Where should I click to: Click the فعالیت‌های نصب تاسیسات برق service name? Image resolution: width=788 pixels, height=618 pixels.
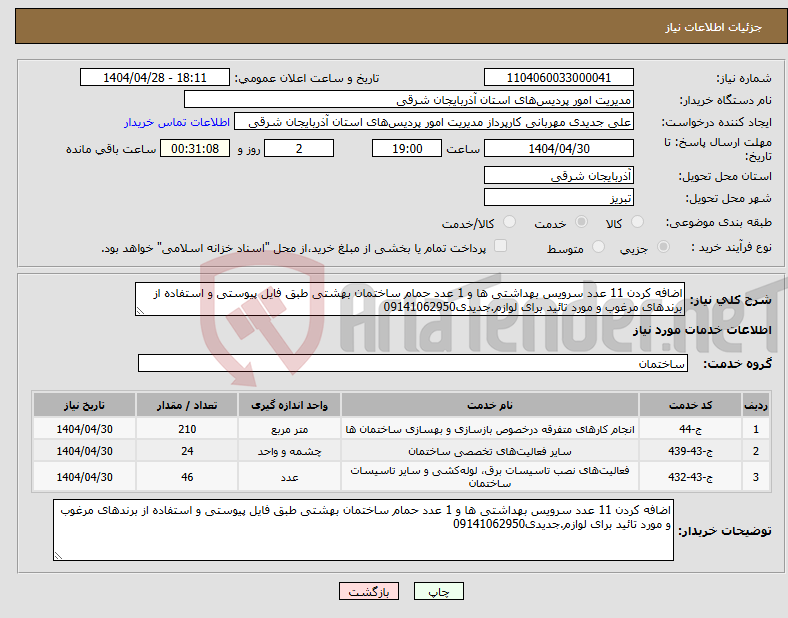pyautogui.click(x=490, y=477)
